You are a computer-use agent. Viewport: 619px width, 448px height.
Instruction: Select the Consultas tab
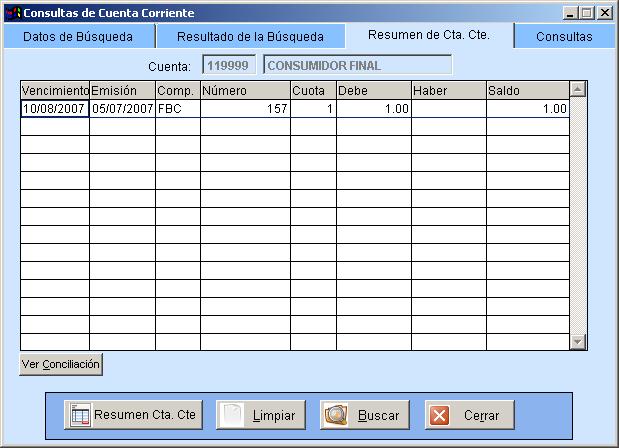[x=564, y=37]
